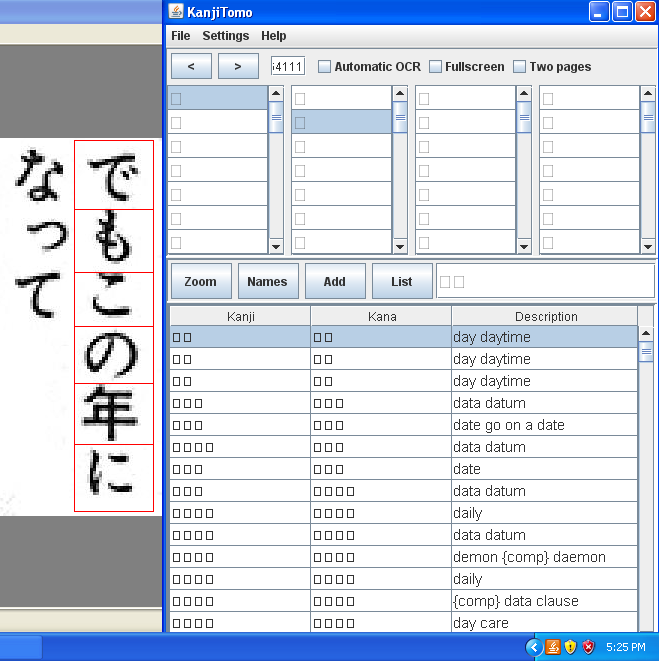Click the も character box in manga image
This screenshot has width=659, height=661.
tap(114, 241)
